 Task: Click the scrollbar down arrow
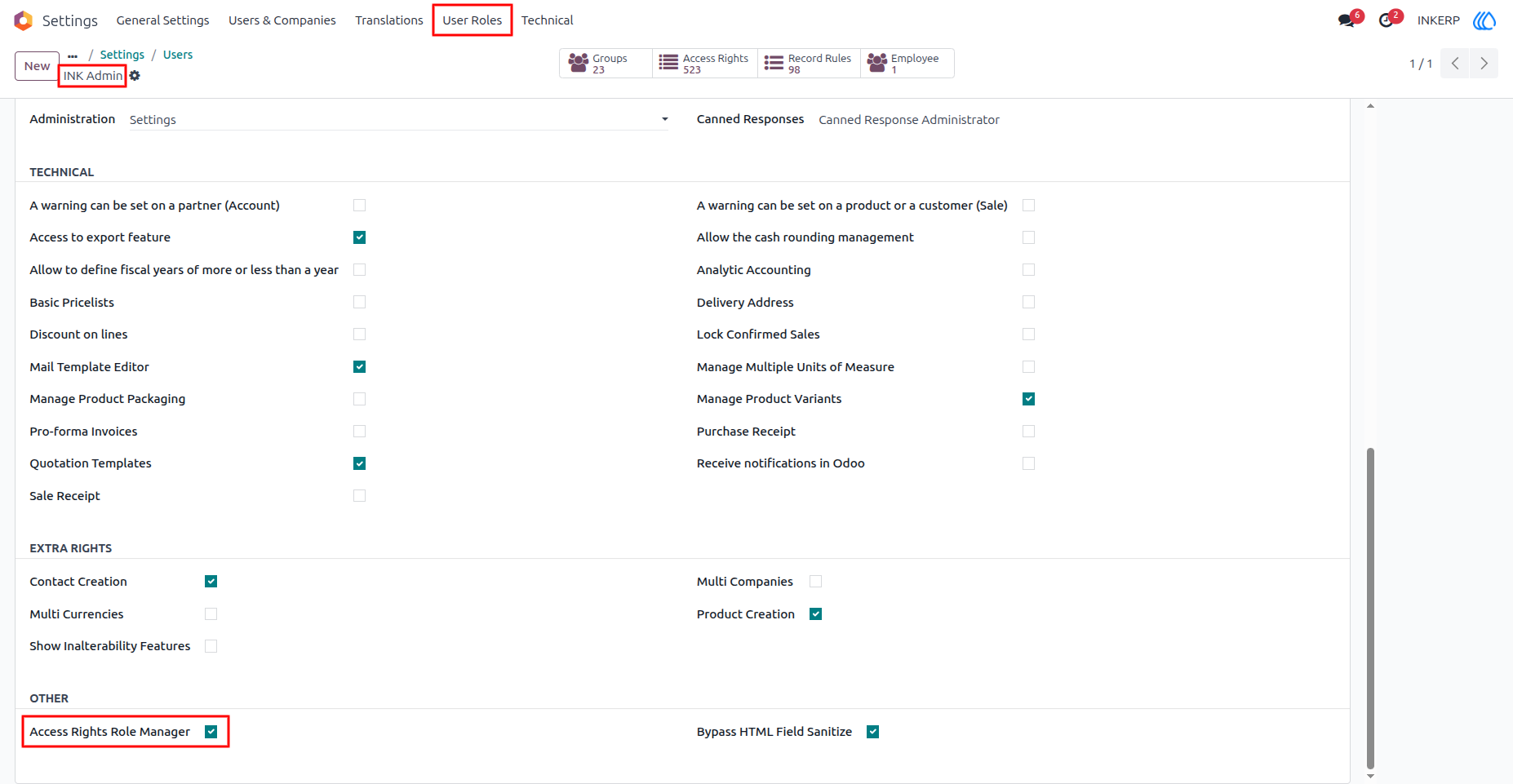point(1370,776)
